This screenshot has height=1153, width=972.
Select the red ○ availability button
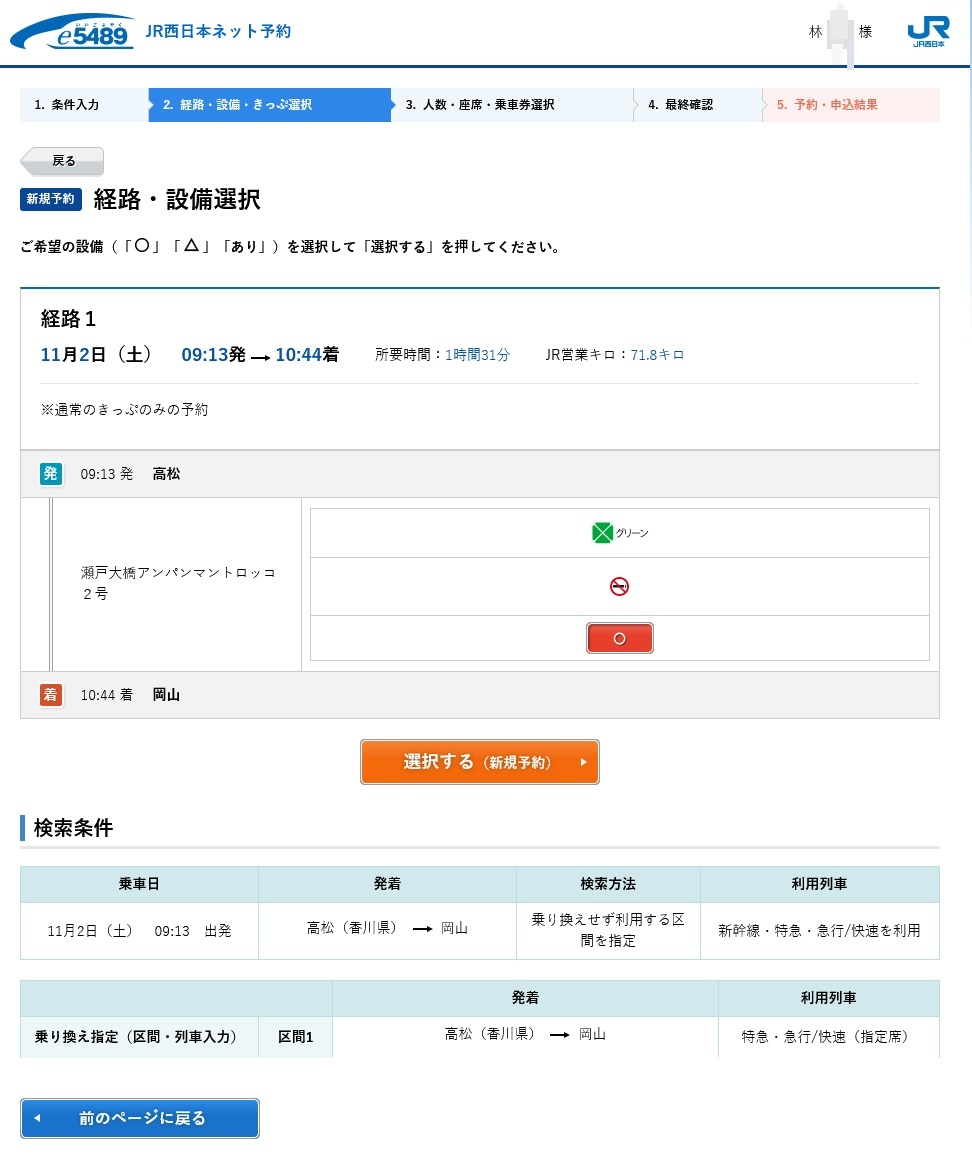(619, 638)
